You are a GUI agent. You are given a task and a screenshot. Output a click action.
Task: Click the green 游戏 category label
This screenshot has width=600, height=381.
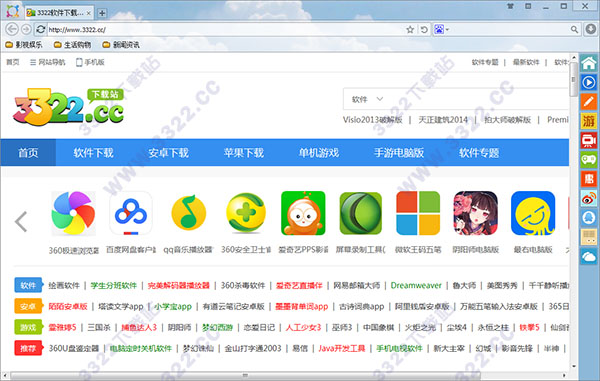tap(28, 327)
